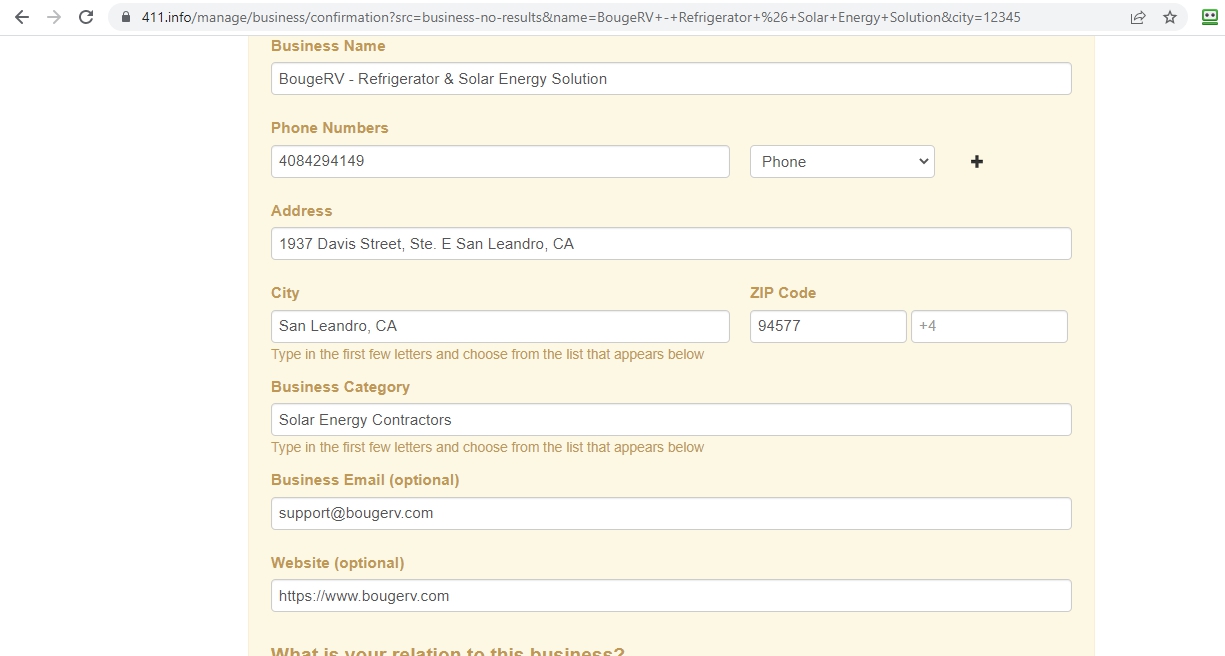
Task: View site security lock info
Action: coord(126,17)
